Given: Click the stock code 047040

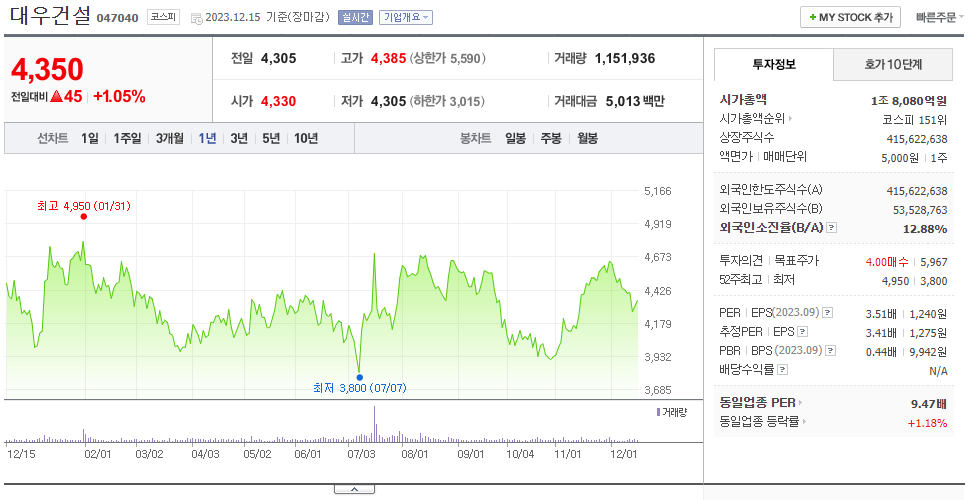Looking at the screenshot, I should point(117,18).
